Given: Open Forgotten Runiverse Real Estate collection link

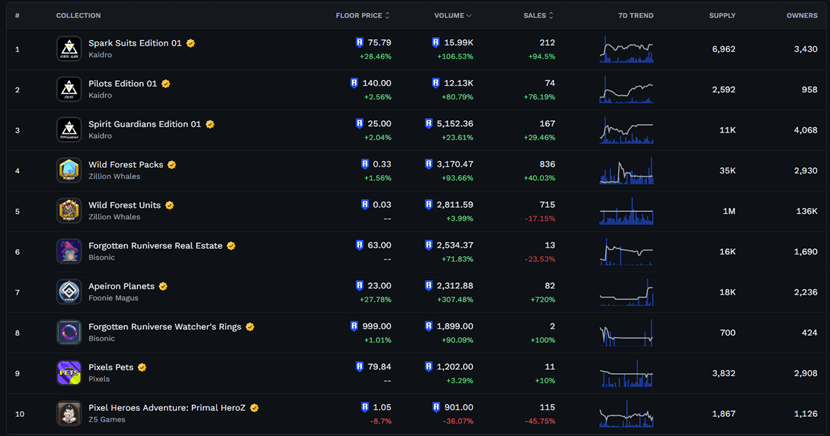Looking at the screenshot, I should [x=155, y=246].
